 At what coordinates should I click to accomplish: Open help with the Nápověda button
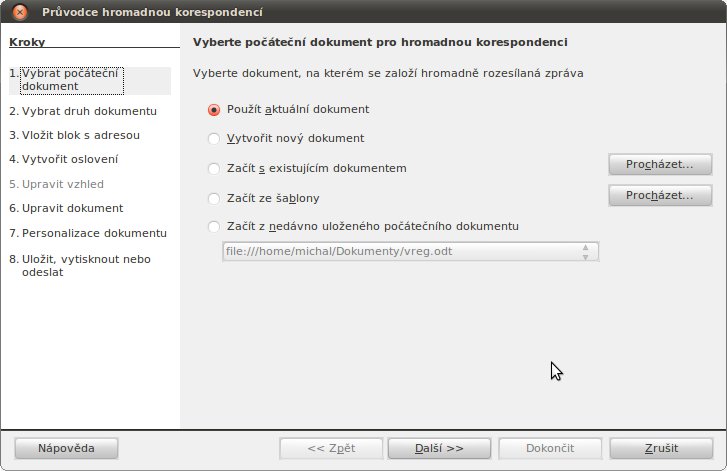point(66,448)
